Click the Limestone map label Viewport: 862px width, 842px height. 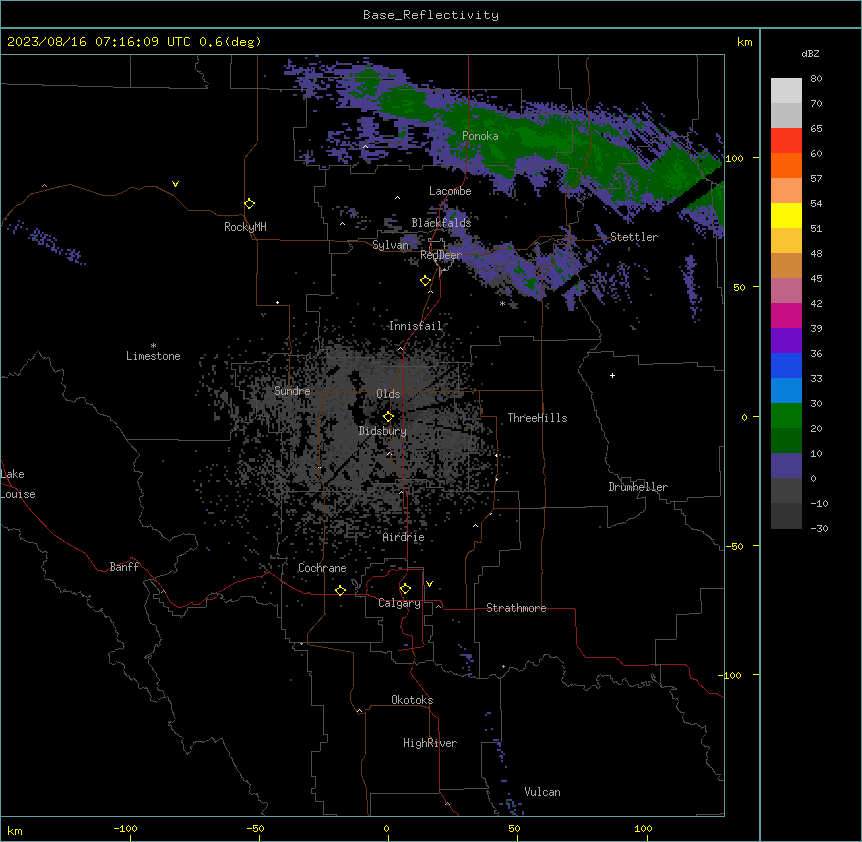point(153,356)
